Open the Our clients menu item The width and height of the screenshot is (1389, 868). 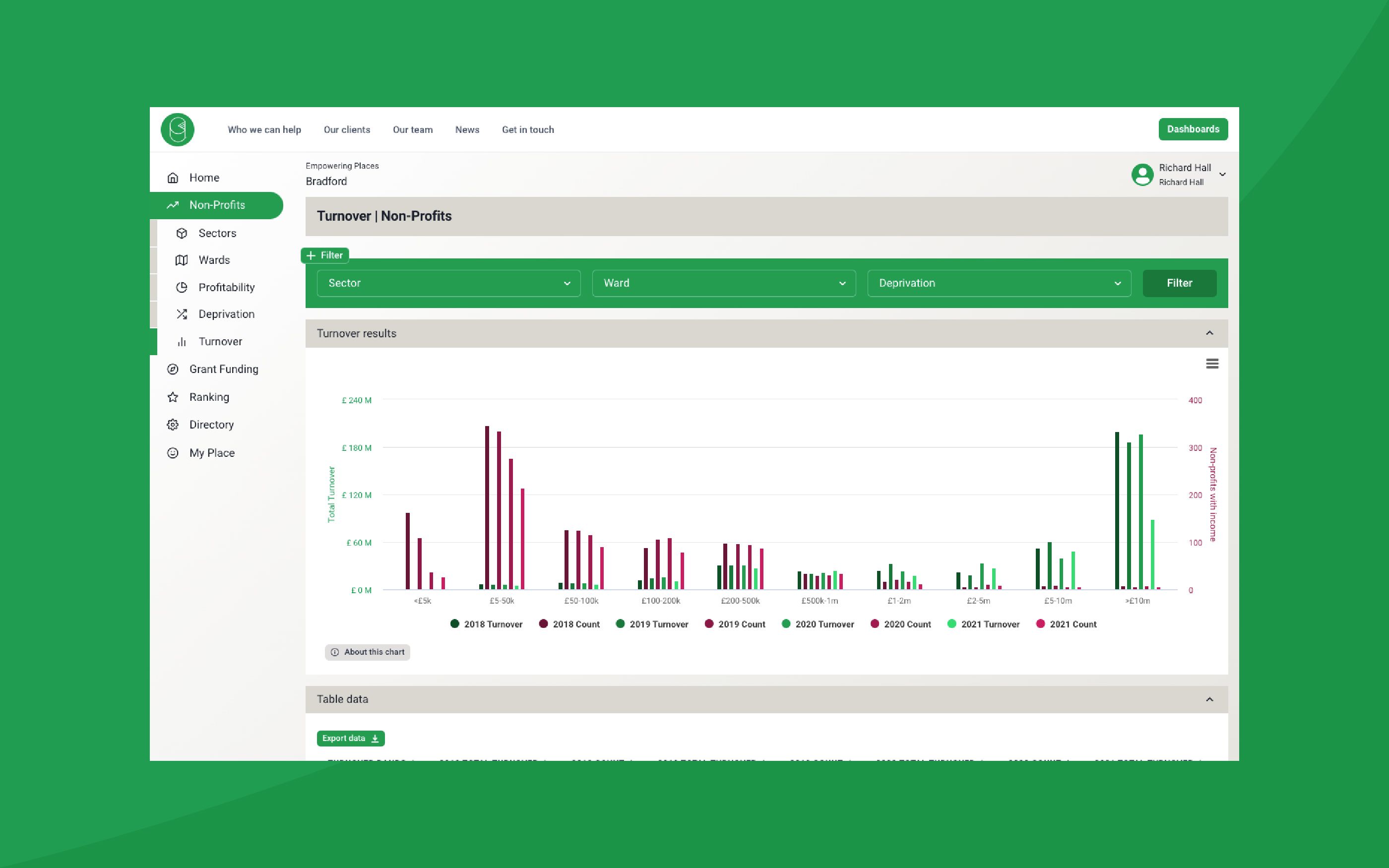pos(347,130)
